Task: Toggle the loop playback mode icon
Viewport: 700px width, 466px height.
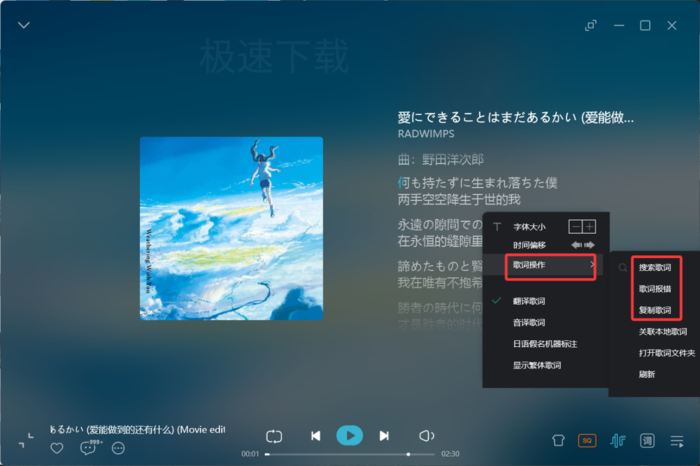Action: (274, 436)
